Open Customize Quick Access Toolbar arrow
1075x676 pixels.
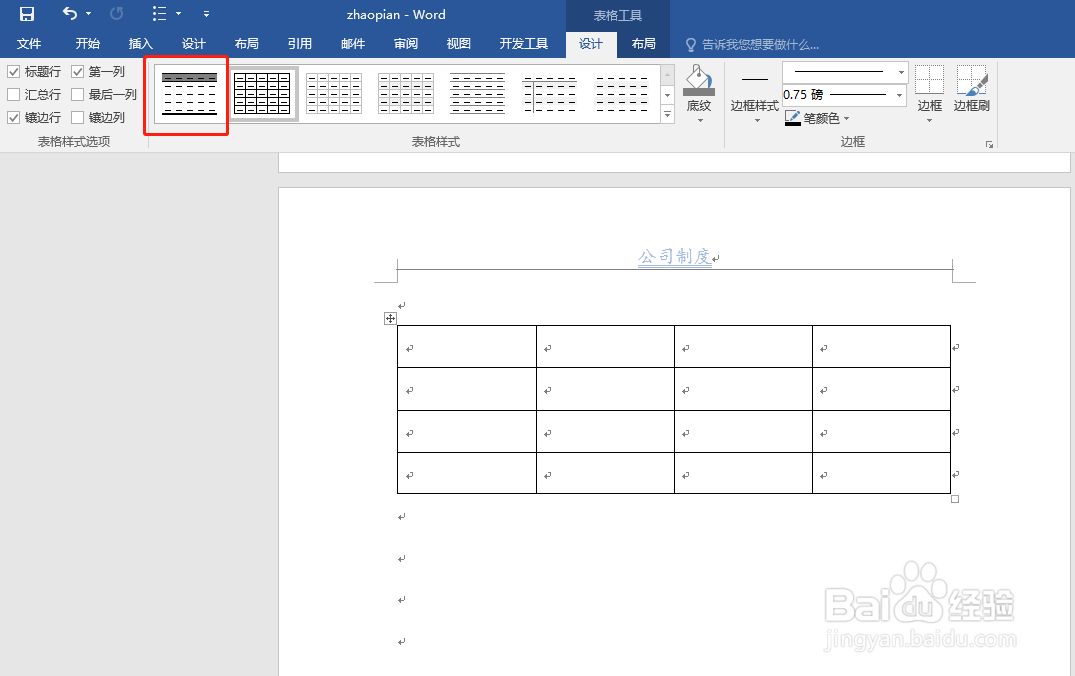(x=206, y=14)
